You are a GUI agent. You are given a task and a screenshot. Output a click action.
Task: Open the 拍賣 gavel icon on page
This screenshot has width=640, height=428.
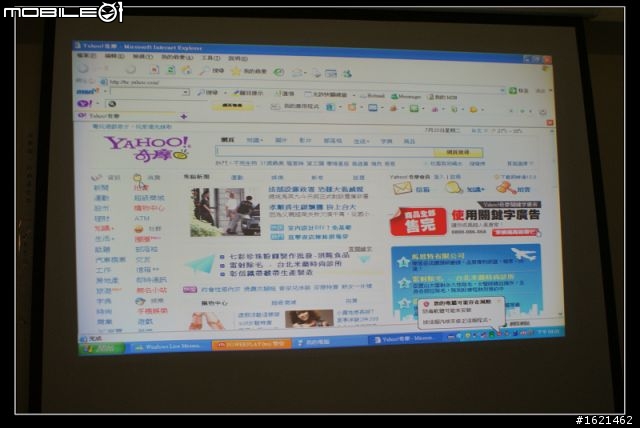pyautogui.click(x=506, y=188)
